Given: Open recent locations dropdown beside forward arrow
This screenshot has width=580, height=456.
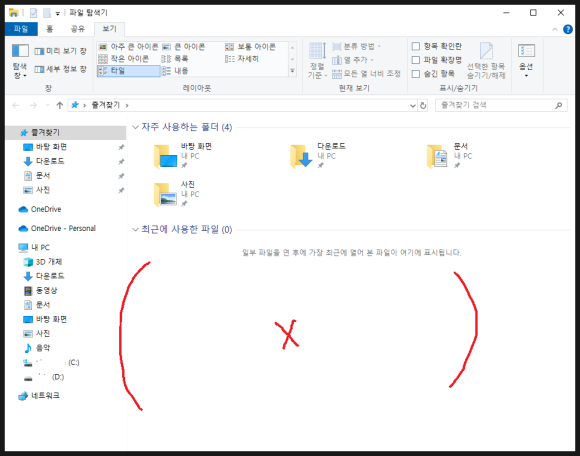Looking at the screenshot, I should [47, 105].
